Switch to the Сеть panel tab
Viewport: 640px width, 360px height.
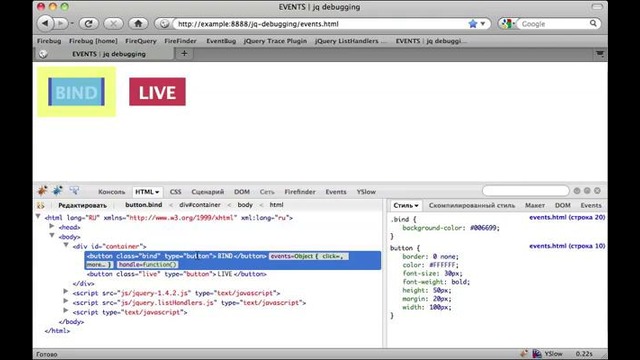(267, 192)
